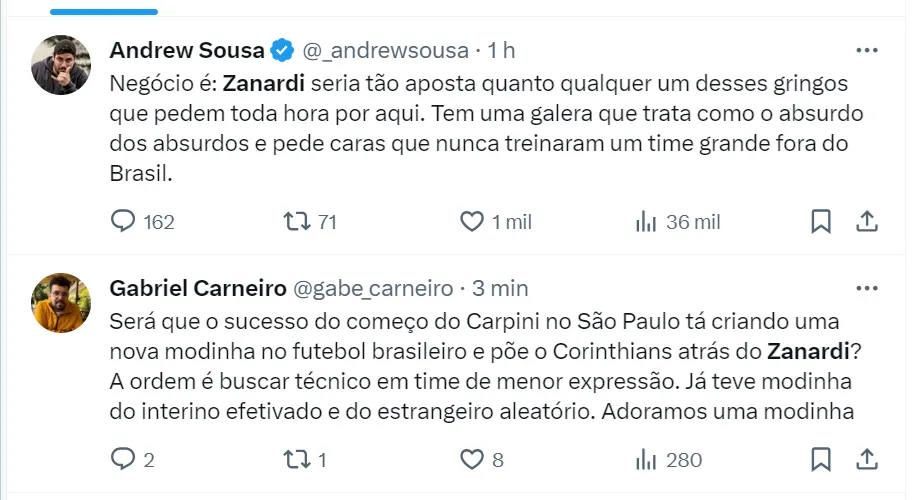Go to @gabe_carneiro handle link
This screenshot has height=500, width=924.
tap(372, 288)
